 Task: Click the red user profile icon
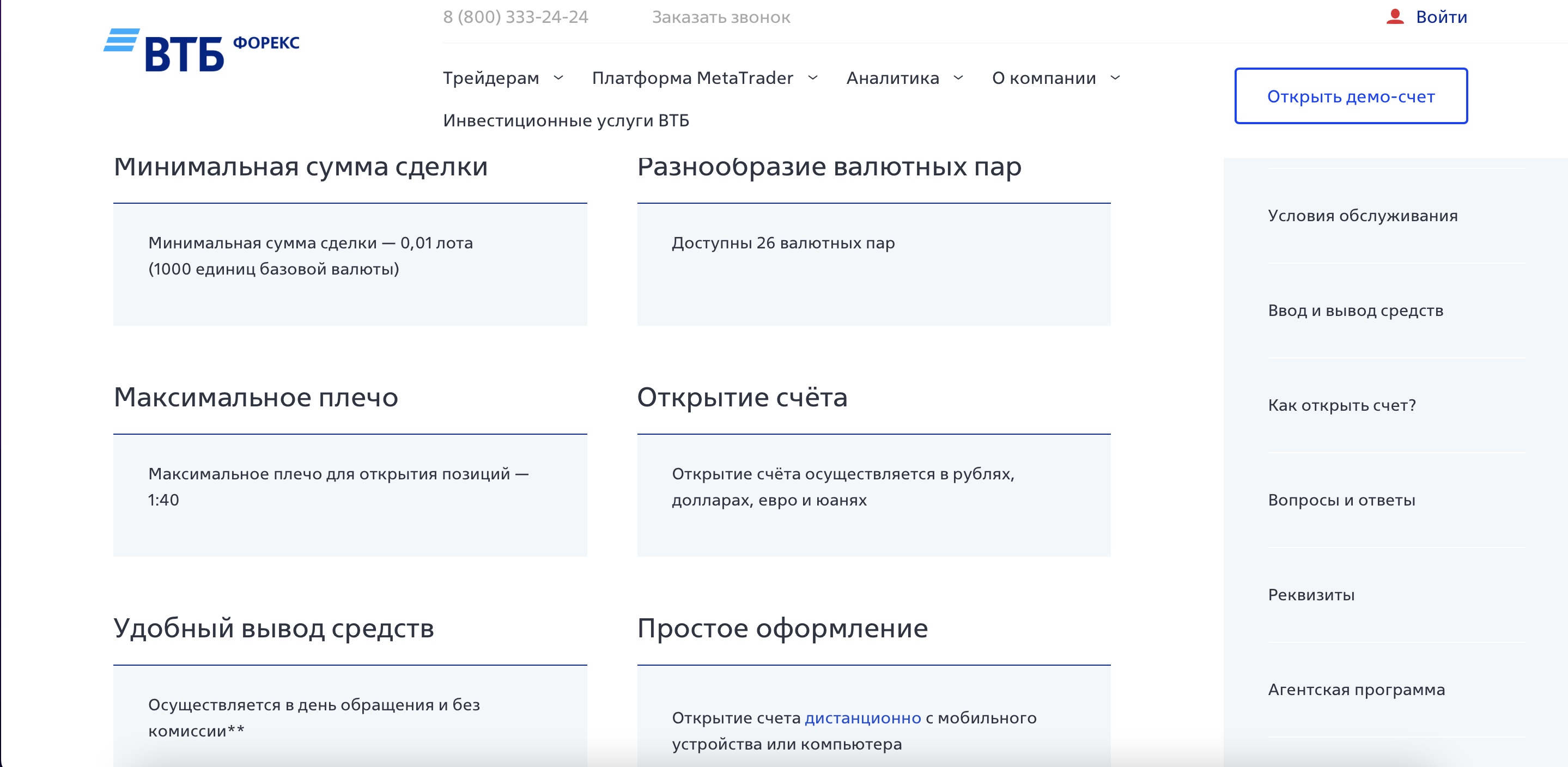point(1395,17)
